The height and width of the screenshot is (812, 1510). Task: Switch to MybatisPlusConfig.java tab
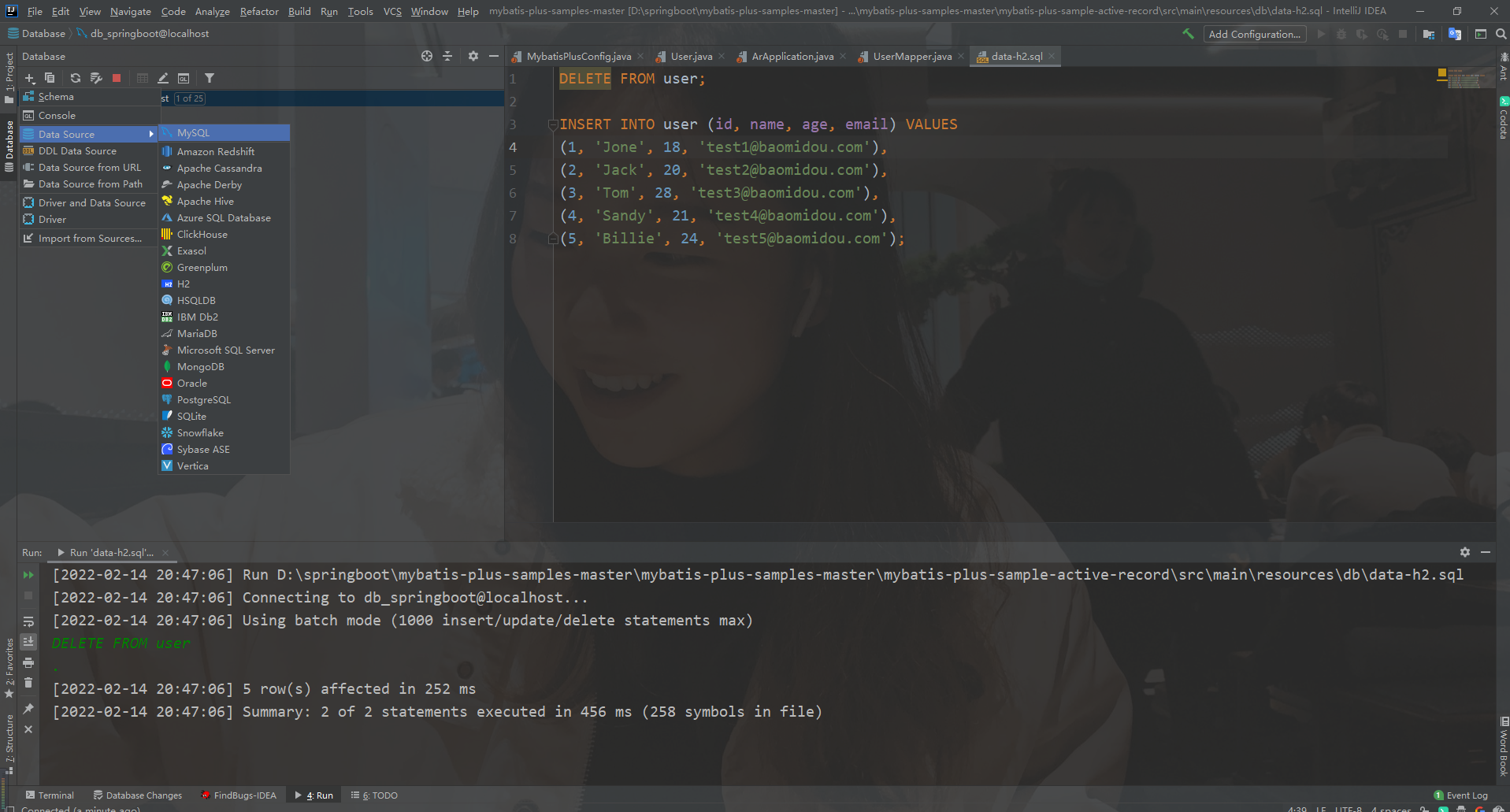click(578, 56)
